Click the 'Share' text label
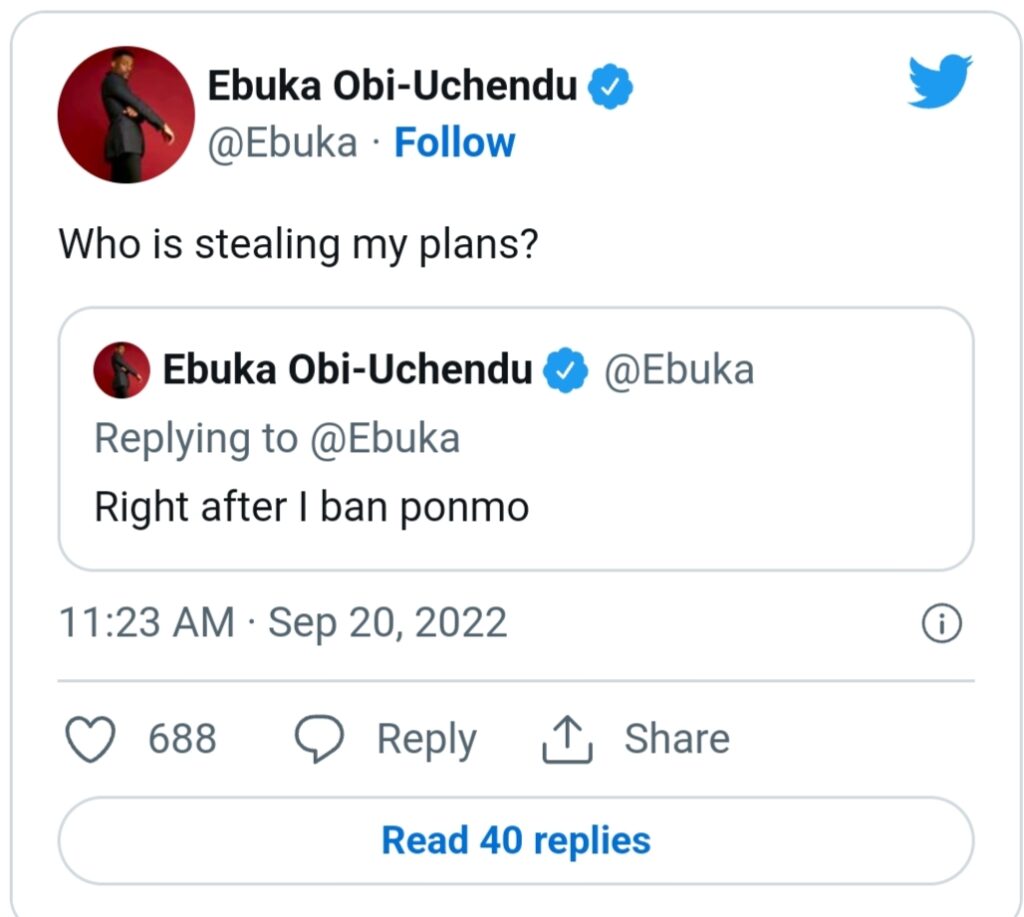The image size is (1024, 917). tap(677, 739)
